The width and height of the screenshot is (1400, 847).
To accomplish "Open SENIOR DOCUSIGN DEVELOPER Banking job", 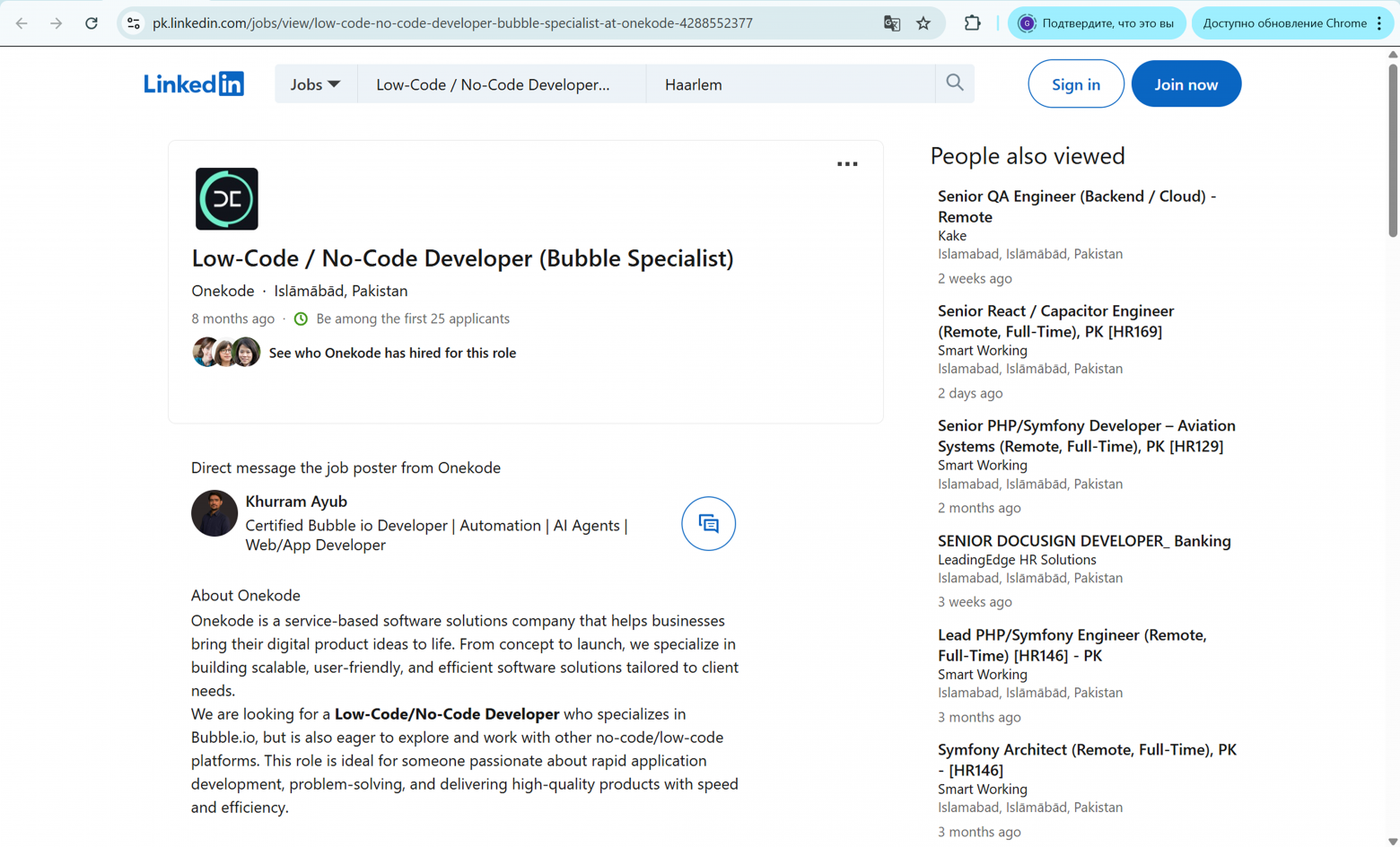I will [1084, 541].
